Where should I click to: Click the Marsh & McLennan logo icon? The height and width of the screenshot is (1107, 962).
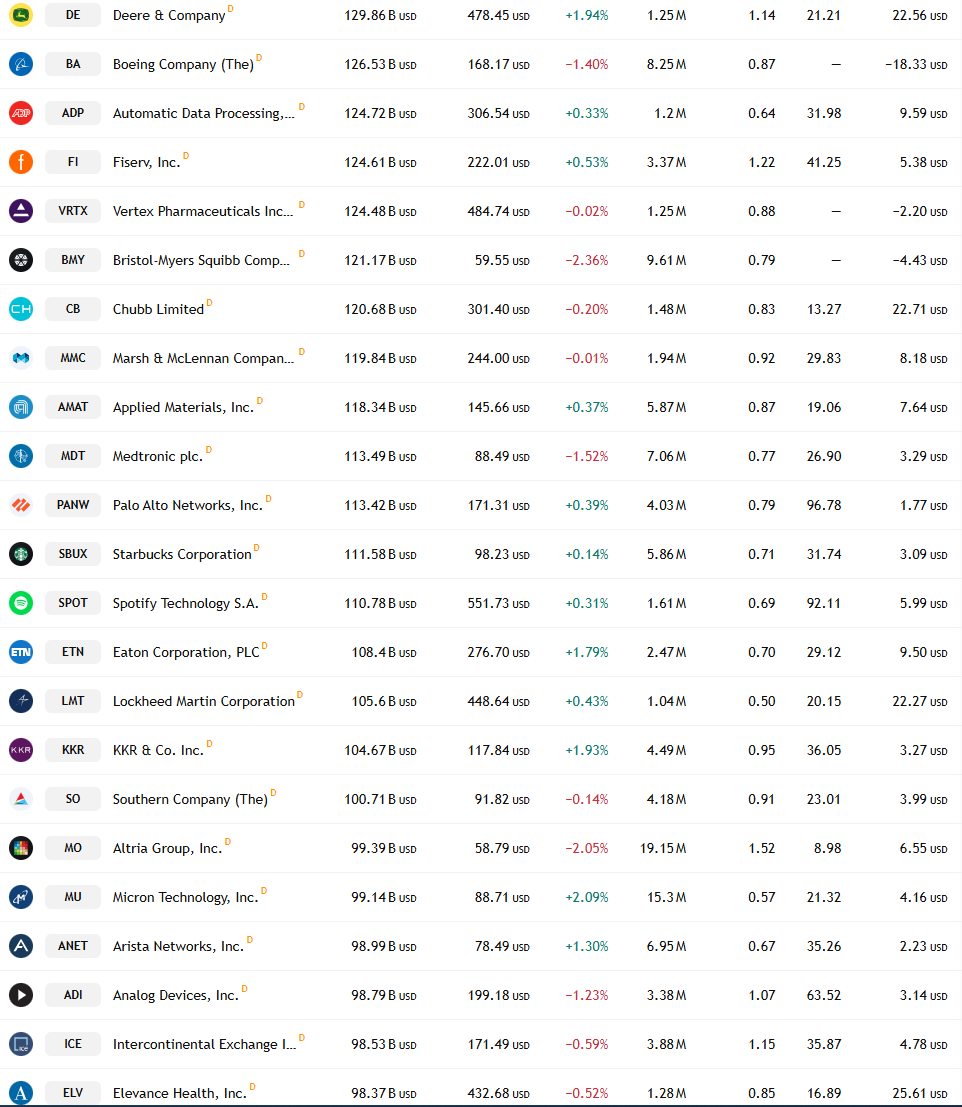[21, 358]
